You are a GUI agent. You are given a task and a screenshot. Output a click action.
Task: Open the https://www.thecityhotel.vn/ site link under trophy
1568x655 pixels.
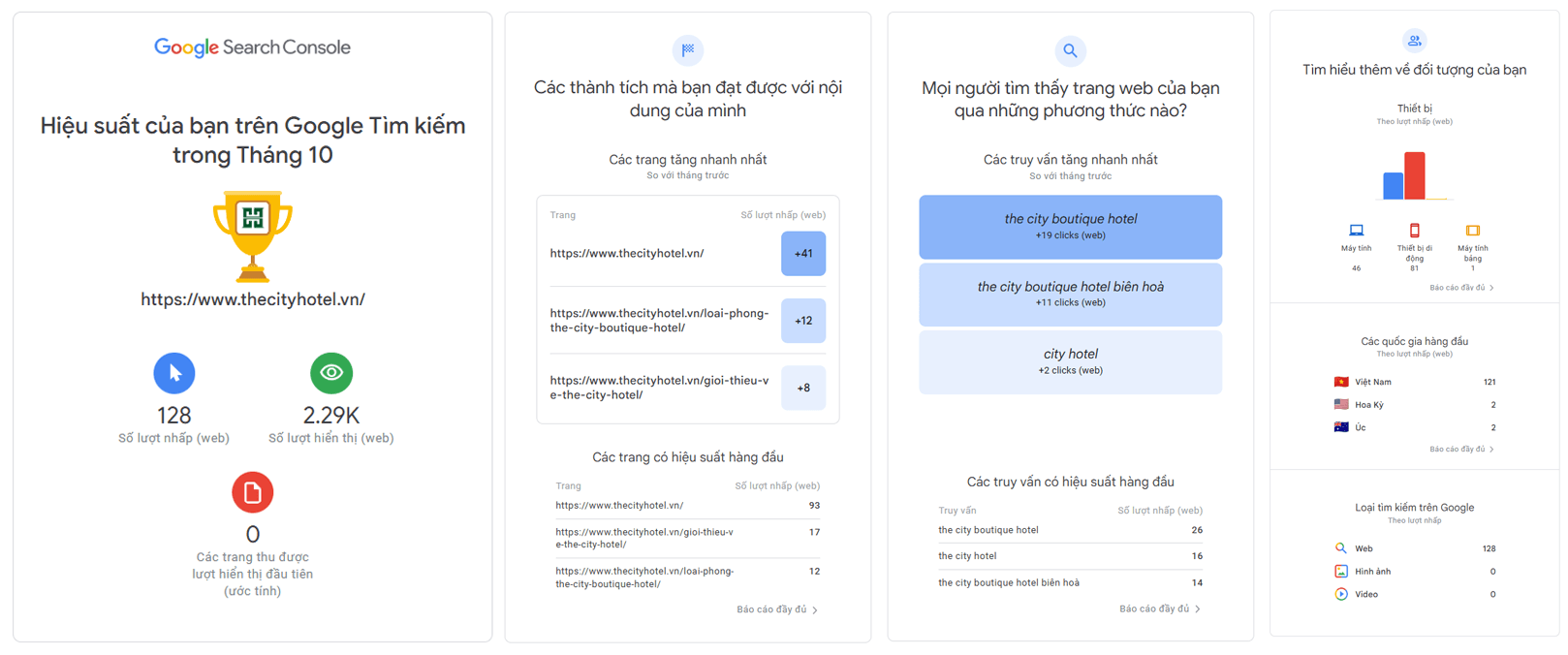coord(253,299)
